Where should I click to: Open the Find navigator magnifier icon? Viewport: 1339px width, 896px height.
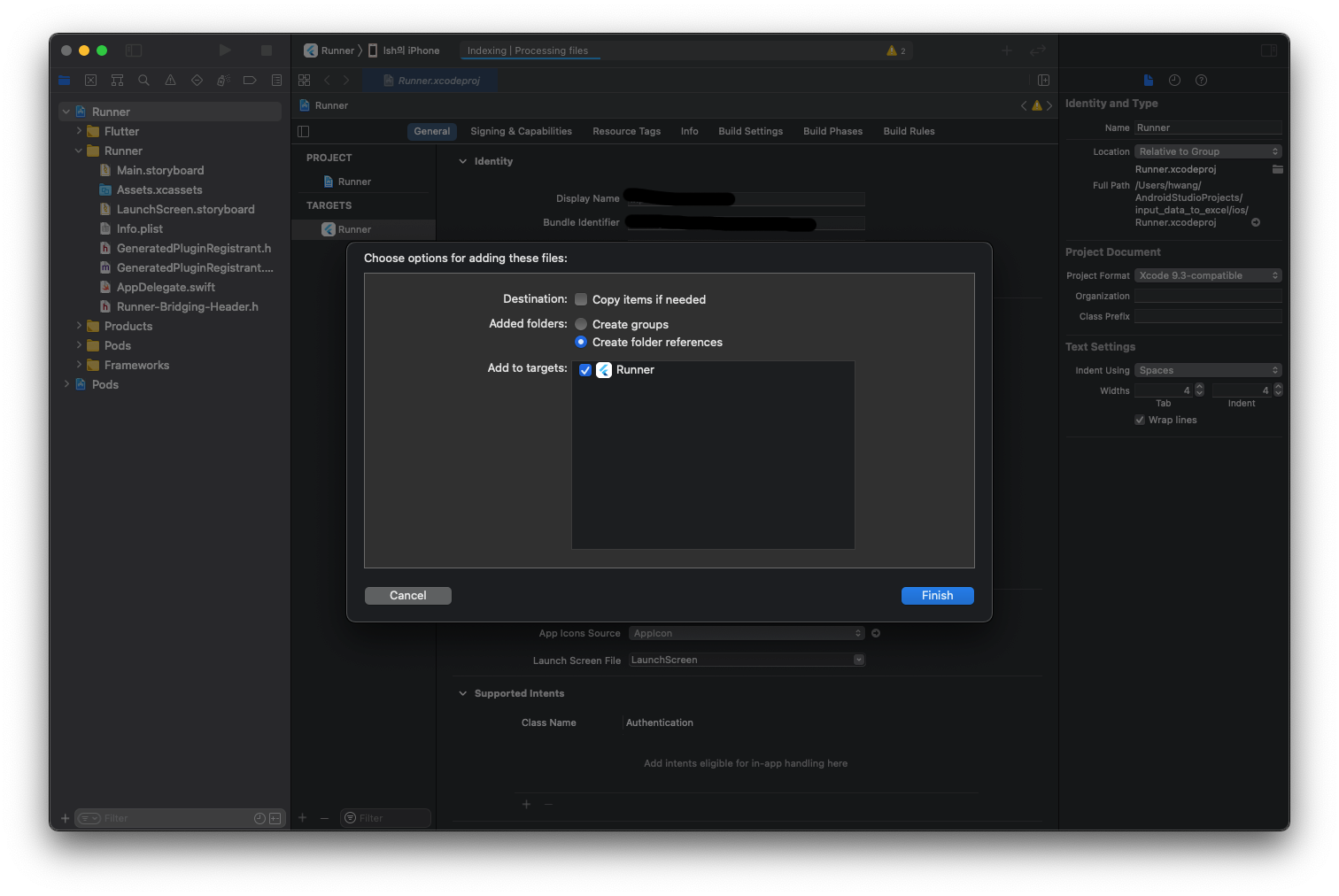click(143, 81)
